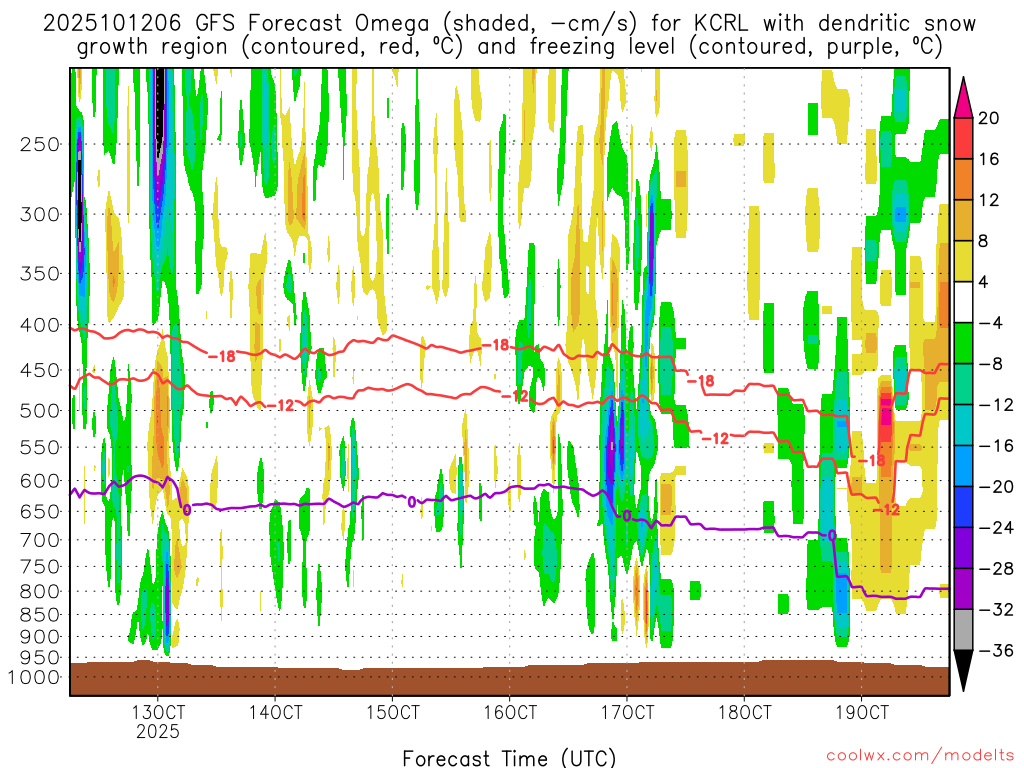Image resolution: width=1024 pixels, height=768 pixels.
Task: Pick the bright green swatch between -4 and -8
Action: (963, 344)
